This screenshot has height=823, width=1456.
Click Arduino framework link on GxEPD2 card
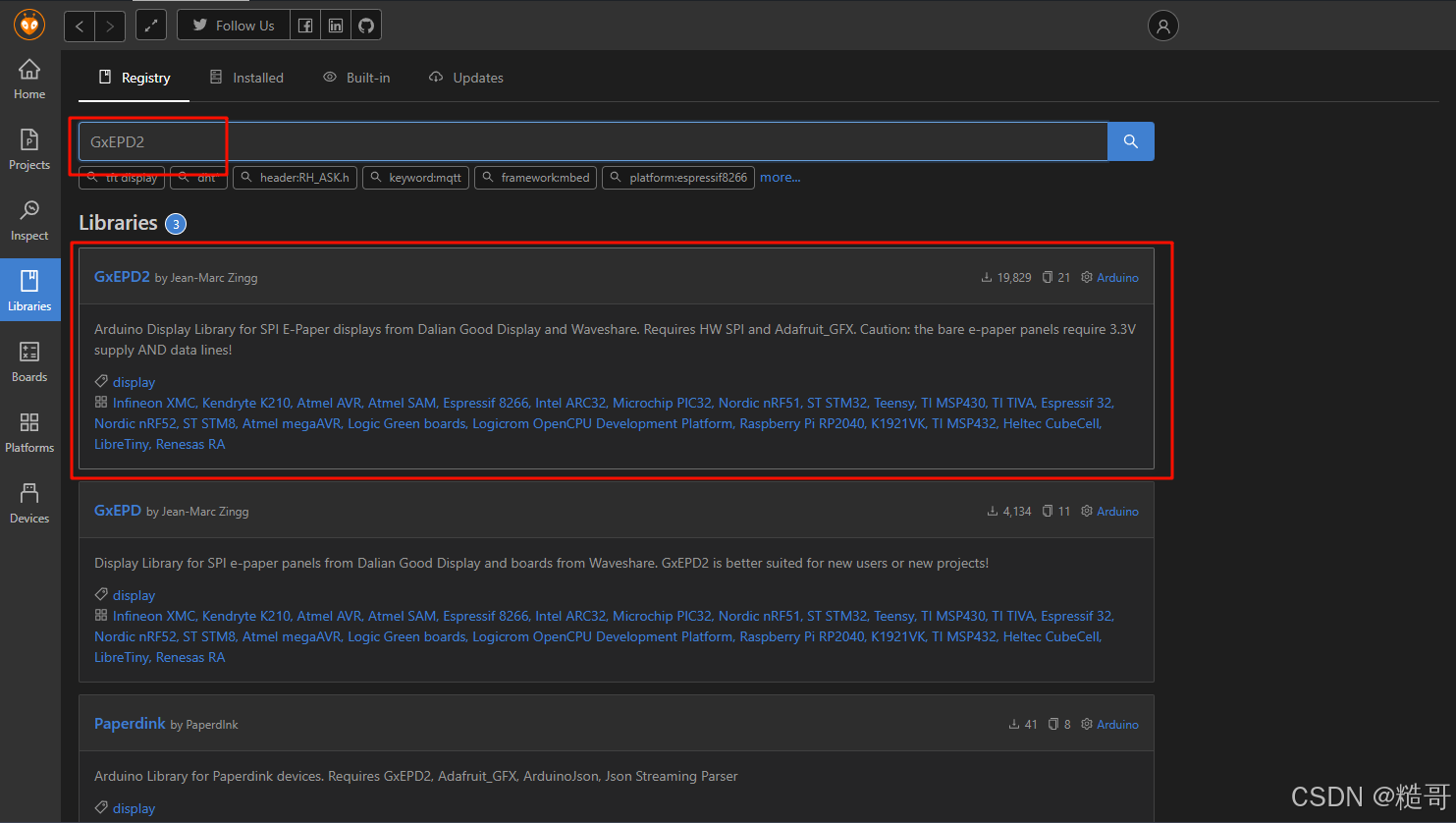click(x=1117, y=278)
